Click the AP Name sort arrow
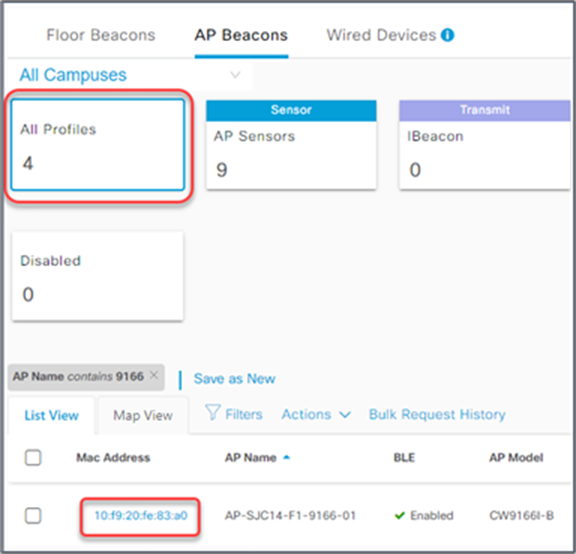 [287, 458]
